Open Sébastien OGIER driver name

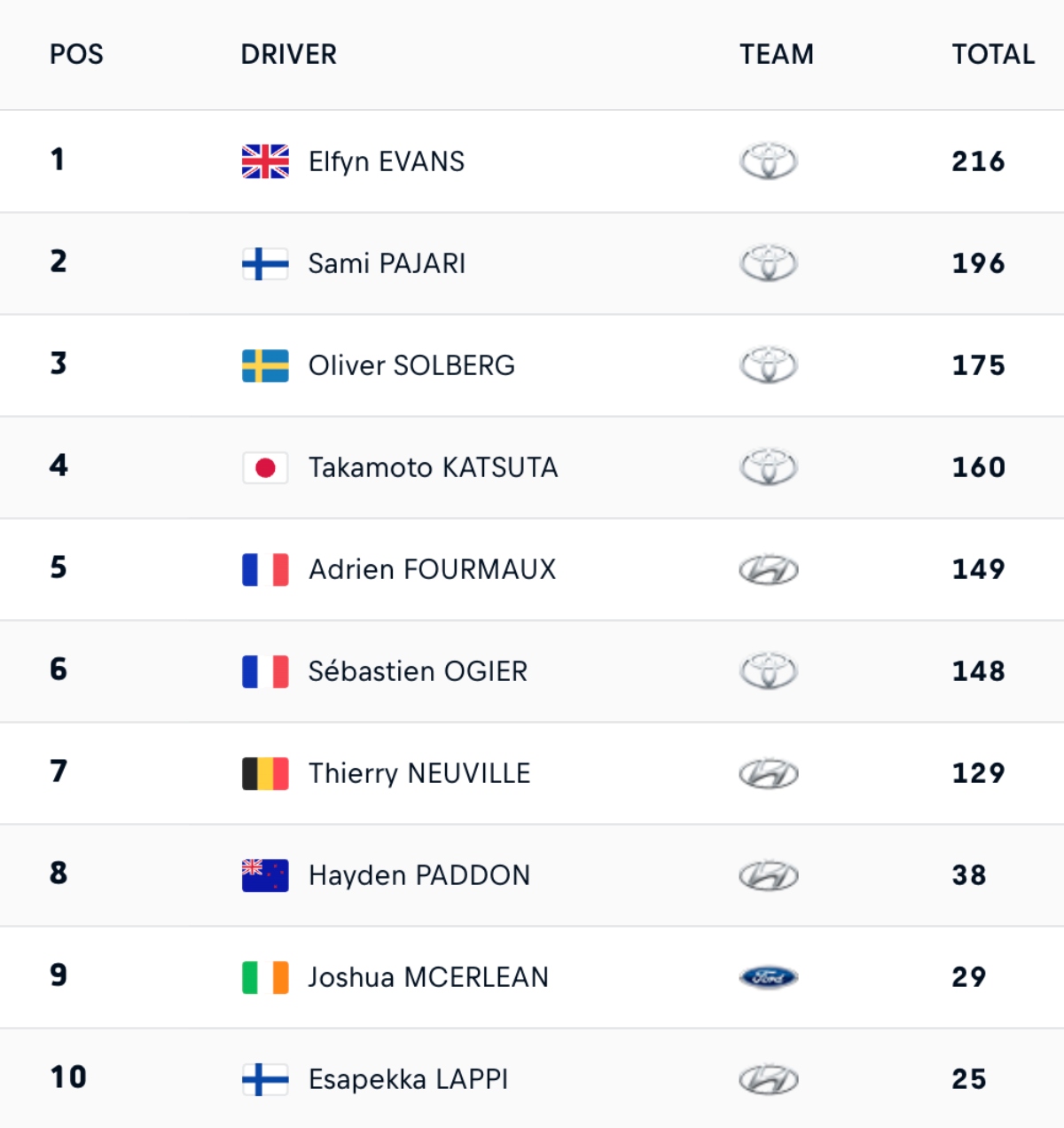point(418,671)
